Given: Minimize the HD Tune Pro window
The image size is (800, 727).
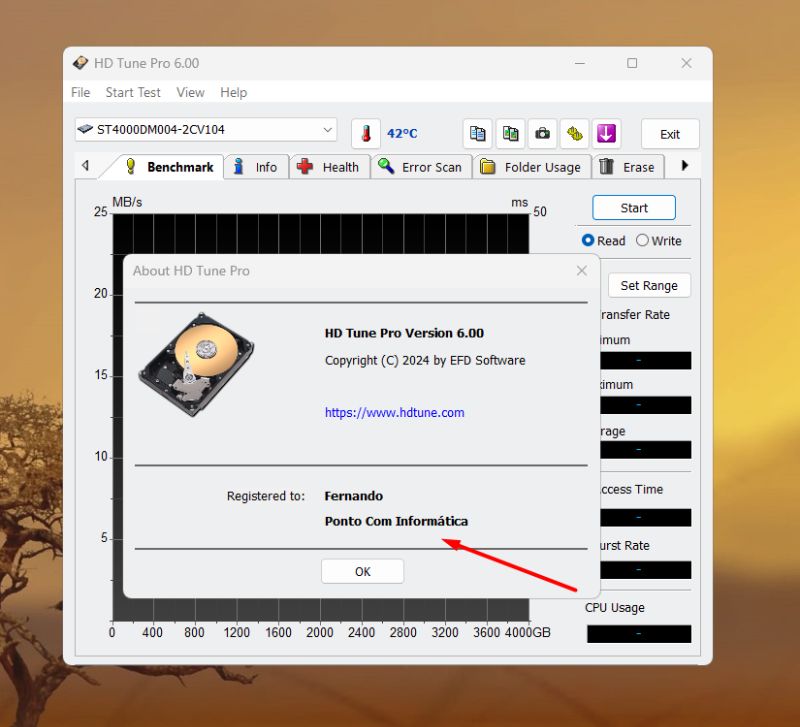Looking at the screenshot, I should (x=580, y=63).
